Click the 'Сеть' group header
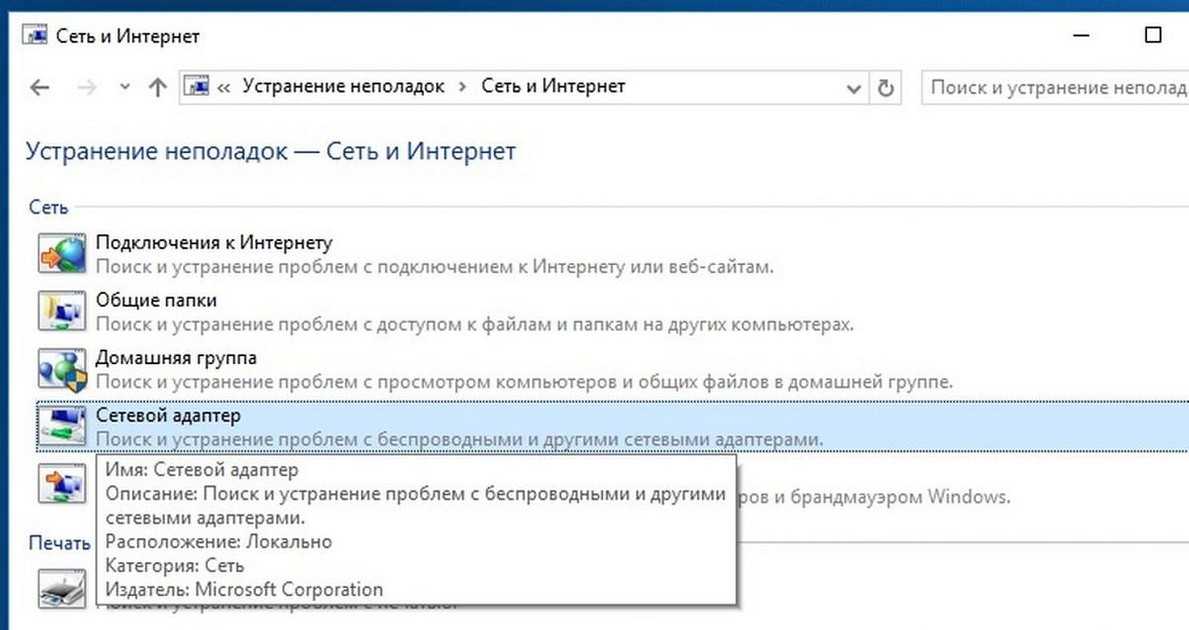Image resolution: width=1189 pixels, height=630 pixels. coord(49,207)
